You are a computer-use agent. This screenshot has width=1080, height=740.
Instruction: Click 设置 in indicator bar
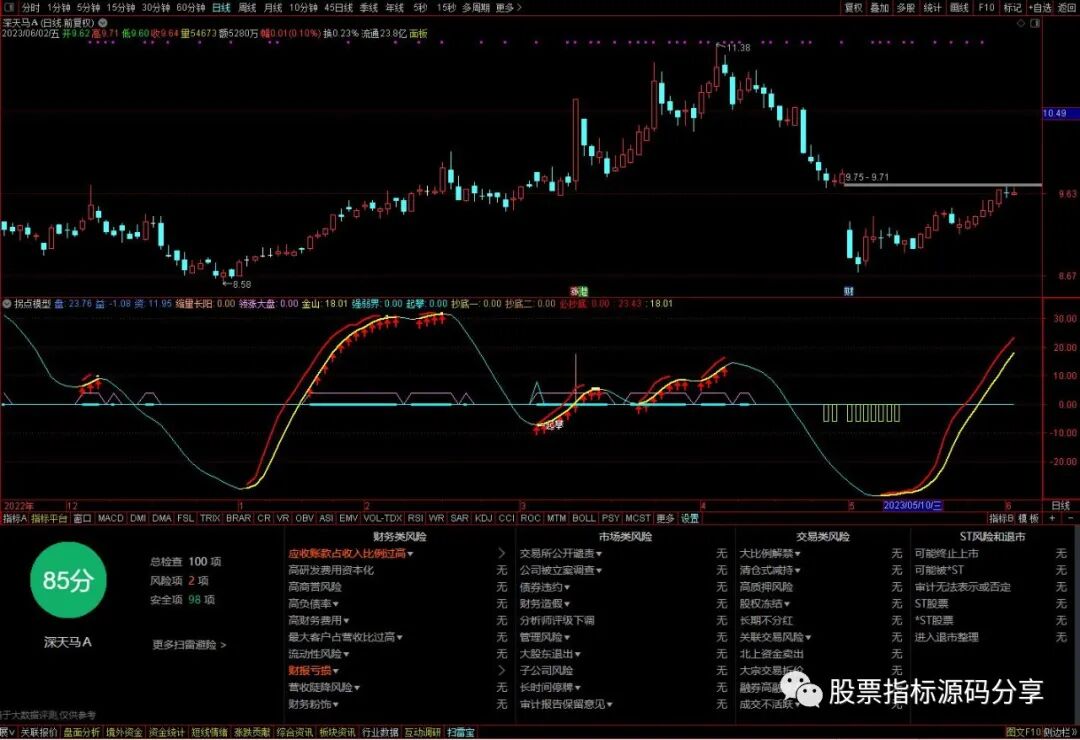[689, 518]
